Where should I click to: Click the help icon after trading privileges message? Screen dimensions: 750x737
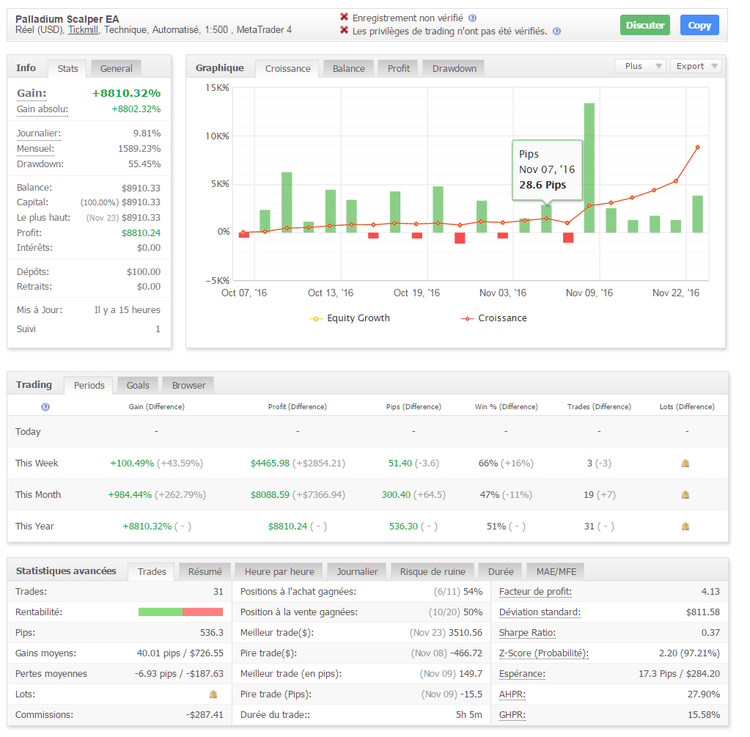pyautogui.click(x=557, y=32)
